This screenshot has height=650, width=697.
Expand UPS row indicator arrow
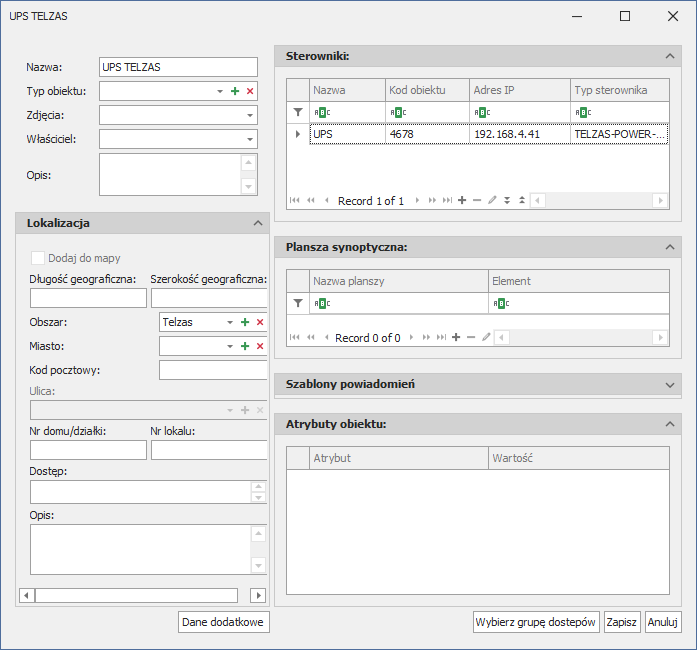click(x=298, y=134)
